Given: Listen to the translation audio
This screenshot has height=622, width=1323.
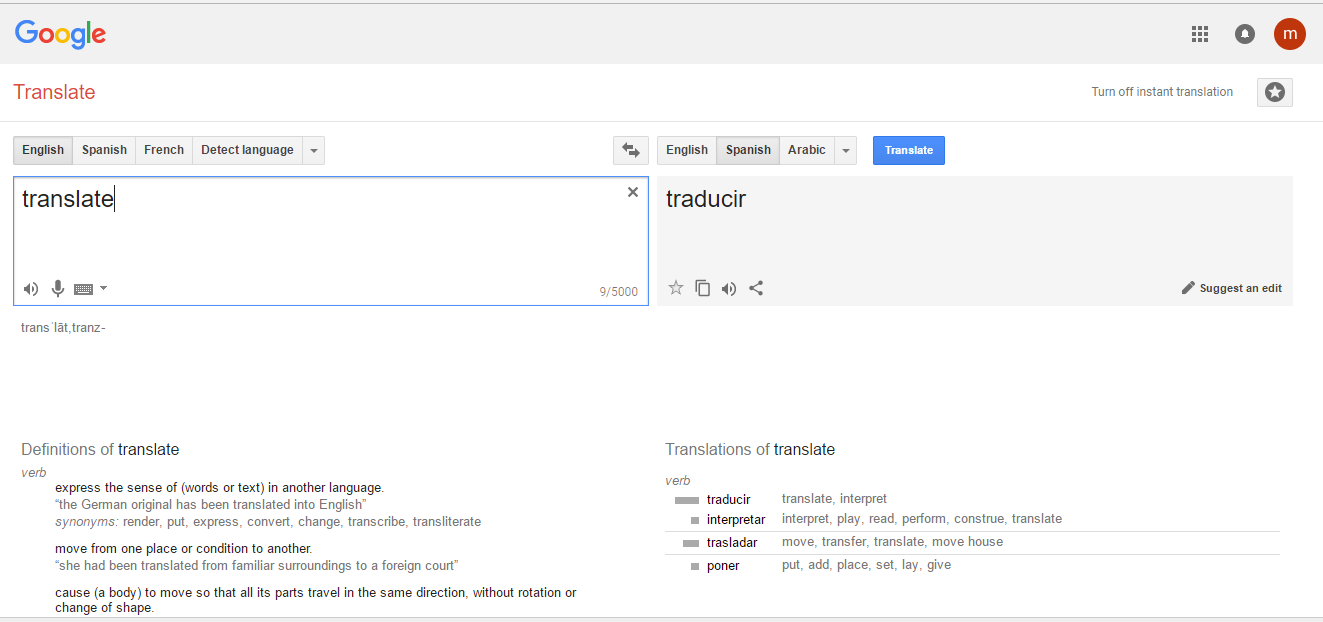Looking at the screenshot, I should [729, 289].
